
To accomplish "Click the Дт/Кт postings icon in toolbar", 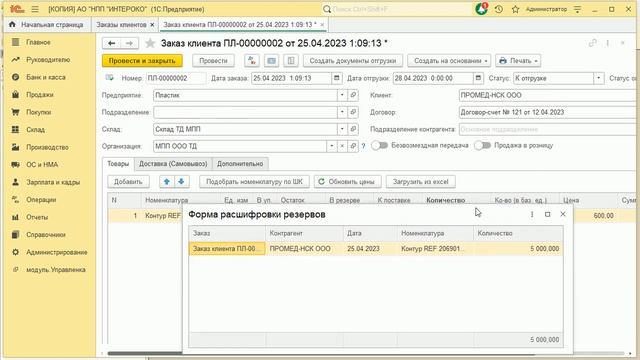I will 252,61.
